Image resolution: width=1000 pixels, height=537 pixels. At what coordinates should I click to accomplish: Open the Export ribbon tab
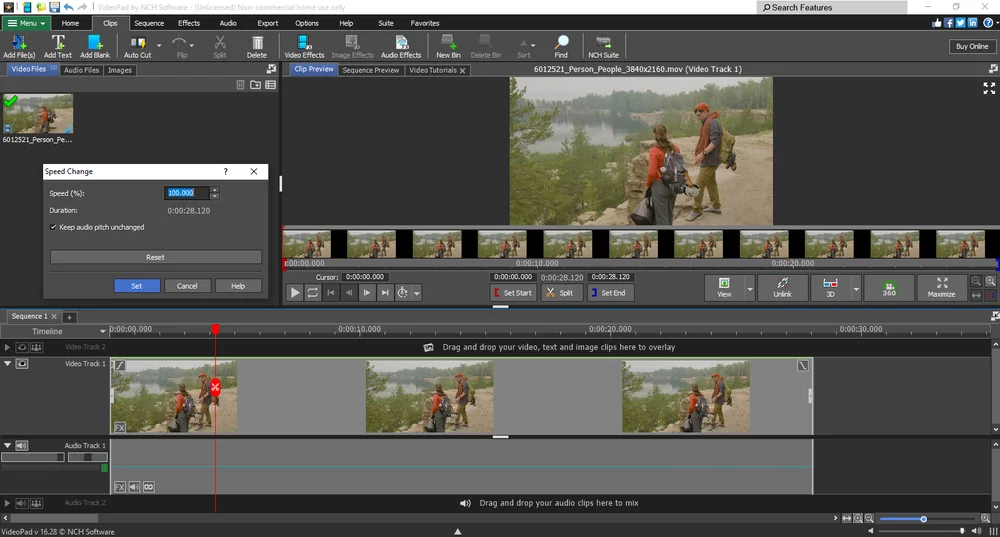coord(268,23)
